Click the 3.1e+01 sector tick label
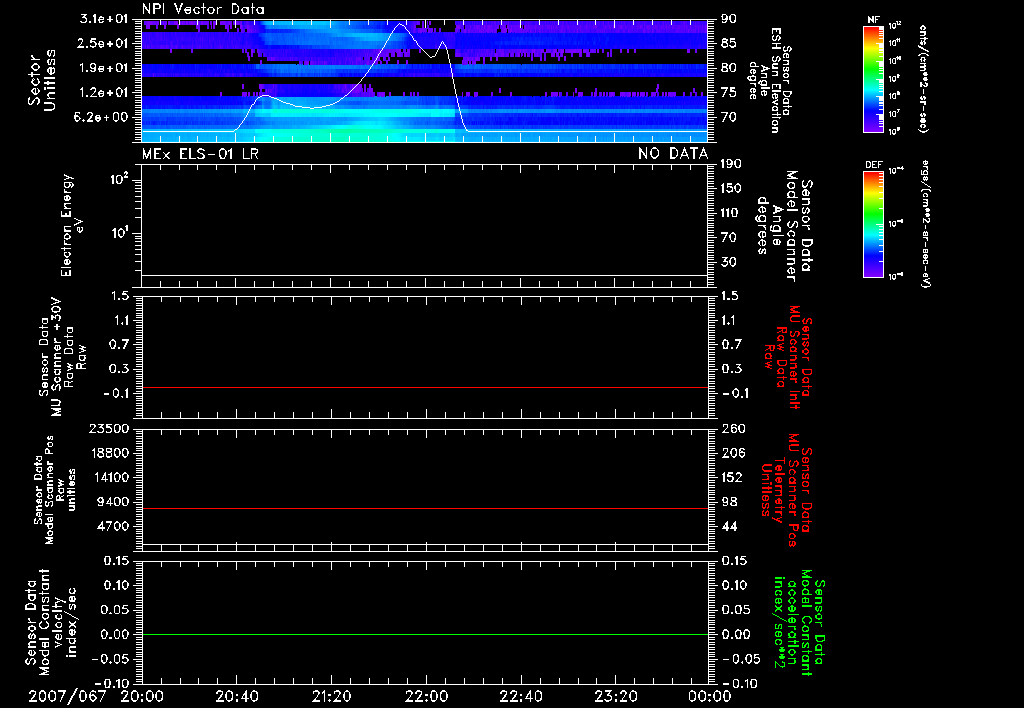 pos(104,19)
